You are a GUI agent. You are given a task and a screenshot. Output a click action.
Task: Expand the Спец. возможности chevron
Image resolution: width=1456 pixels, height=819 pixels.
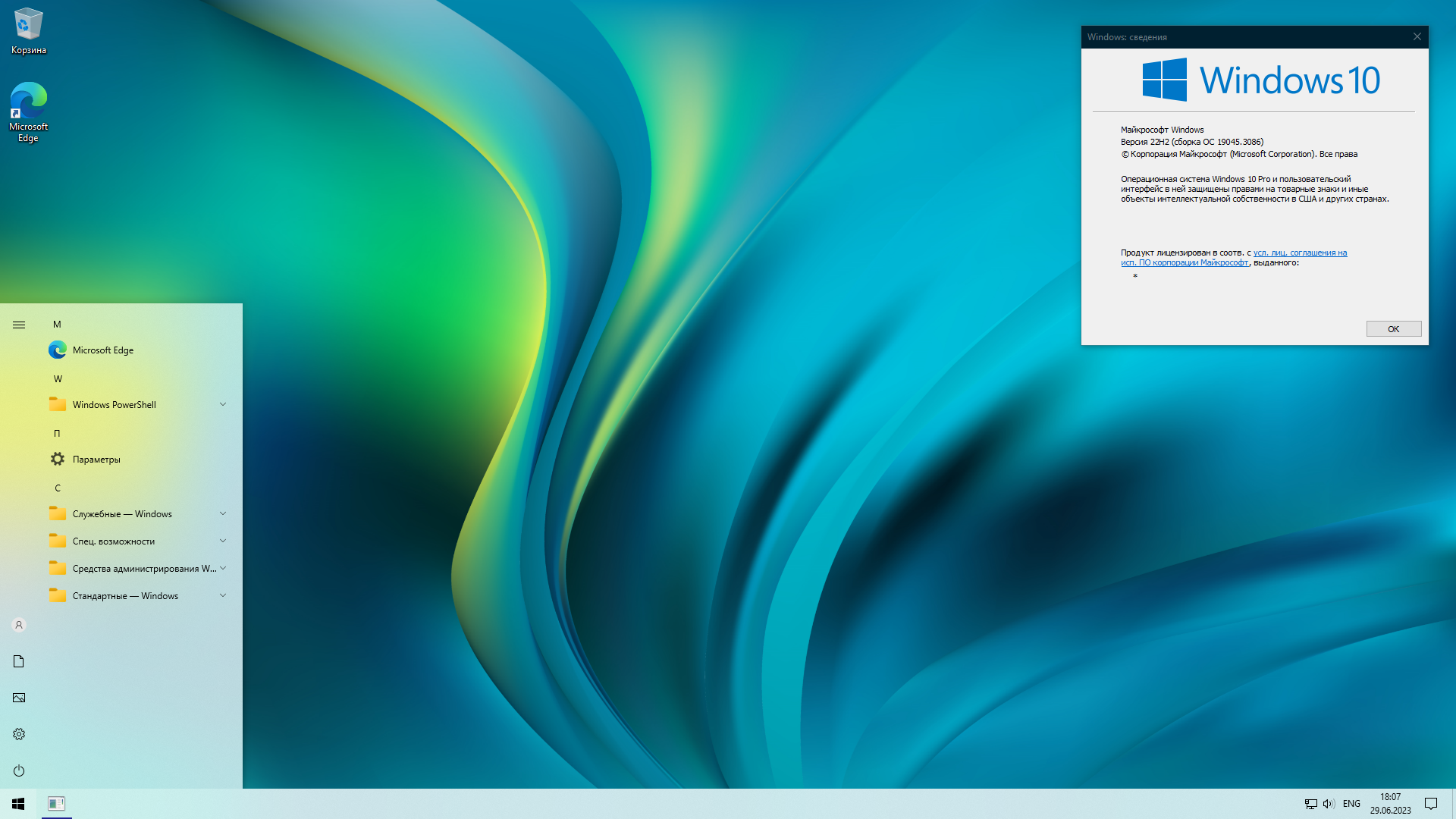[223, 541]
